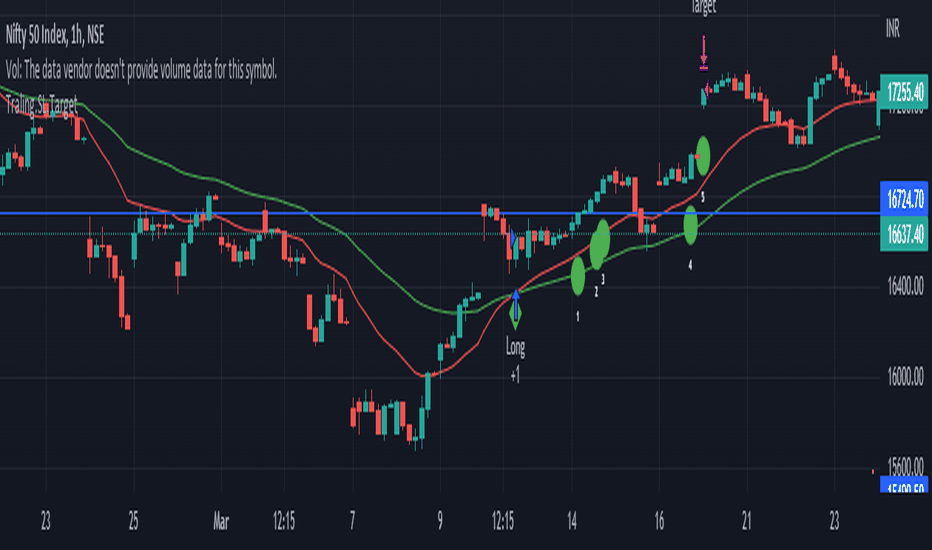
Task: Click the 7 date axis label
Action: click(352, 521)
